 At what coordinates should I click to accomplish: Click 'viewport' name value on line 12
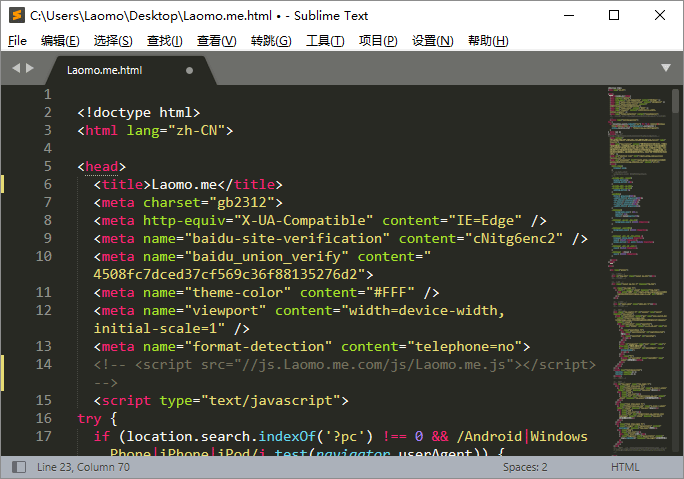(225, 311)
